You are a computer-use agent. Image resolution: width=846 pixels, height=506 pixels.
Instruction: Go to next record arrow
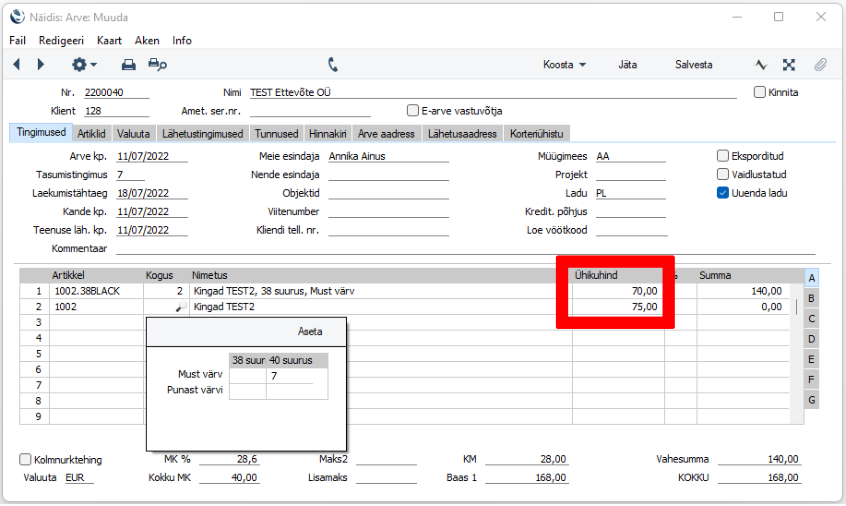coord(41,65)
